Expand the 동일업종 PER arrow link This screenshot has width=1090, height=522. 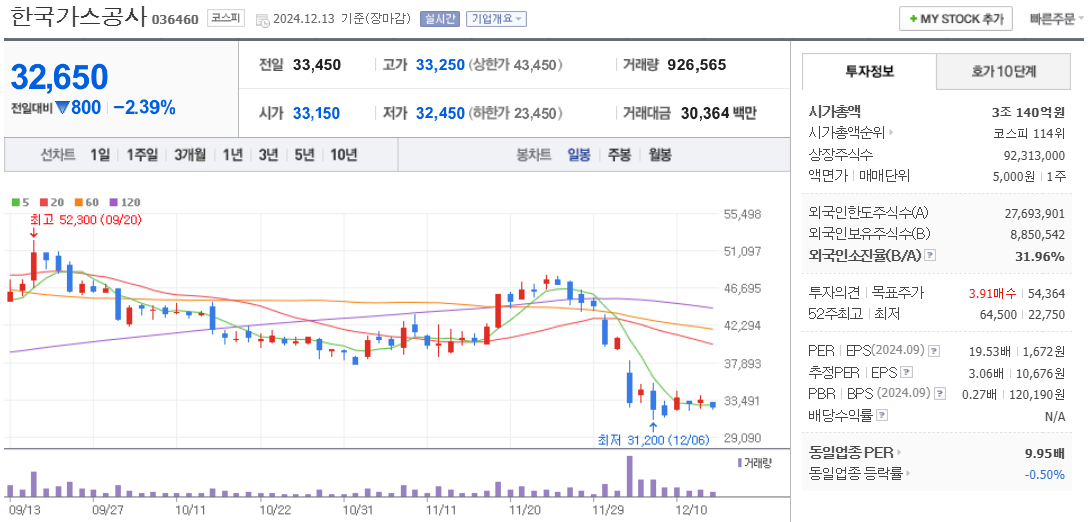(x=899, y=453)
